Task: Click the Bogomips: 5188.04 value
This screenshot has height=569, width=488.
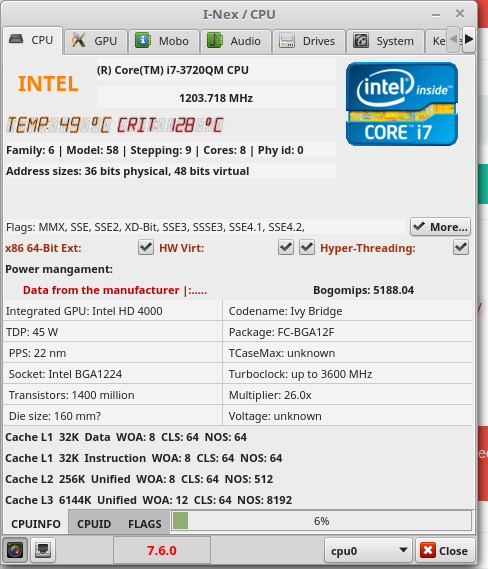Action: click(363, 290)
